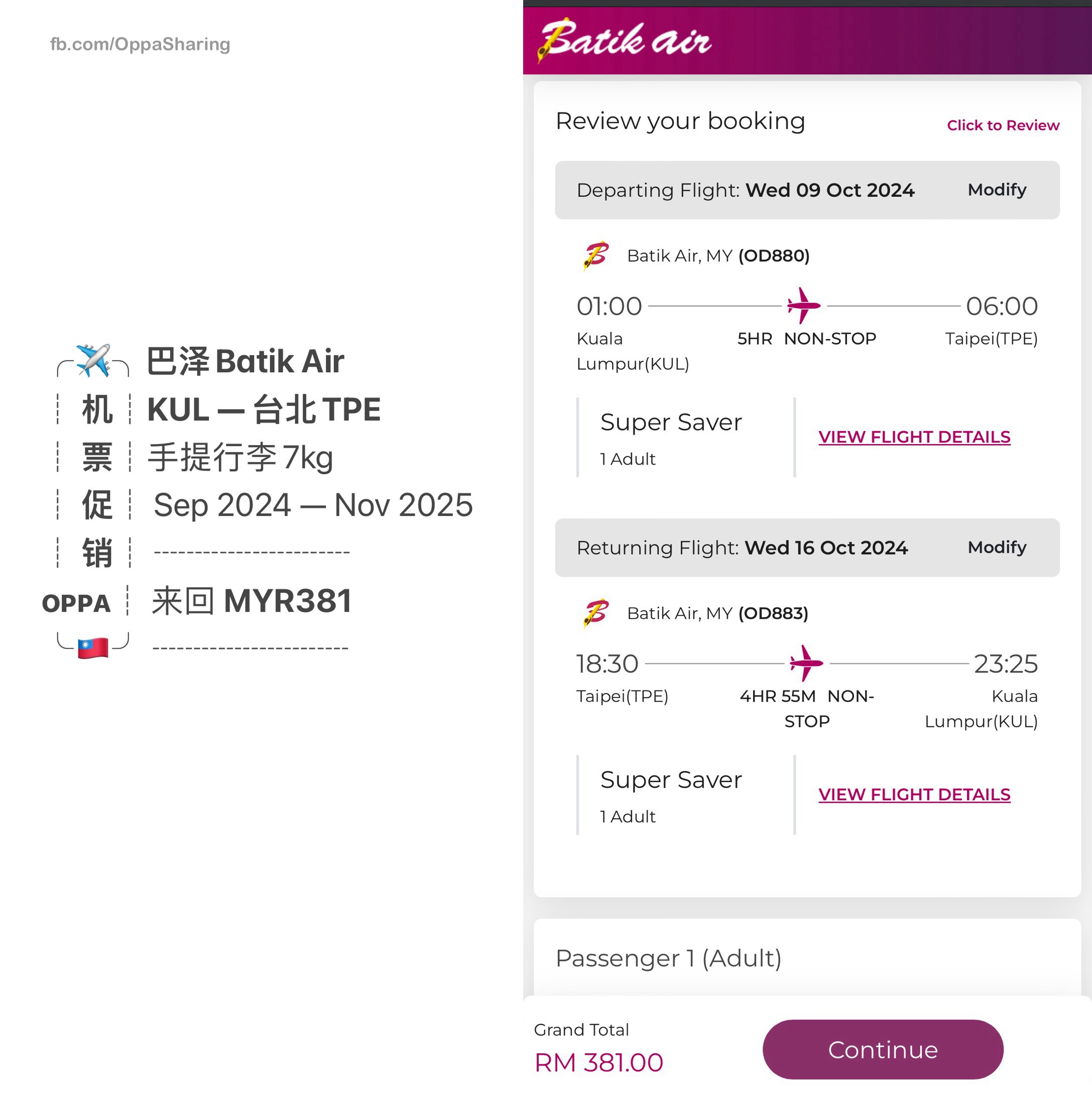The width and height of the screenshot is (1092, 1095).
Task: Click the Grand Total RM 381.00 amount
Action: click(598, 1063)
